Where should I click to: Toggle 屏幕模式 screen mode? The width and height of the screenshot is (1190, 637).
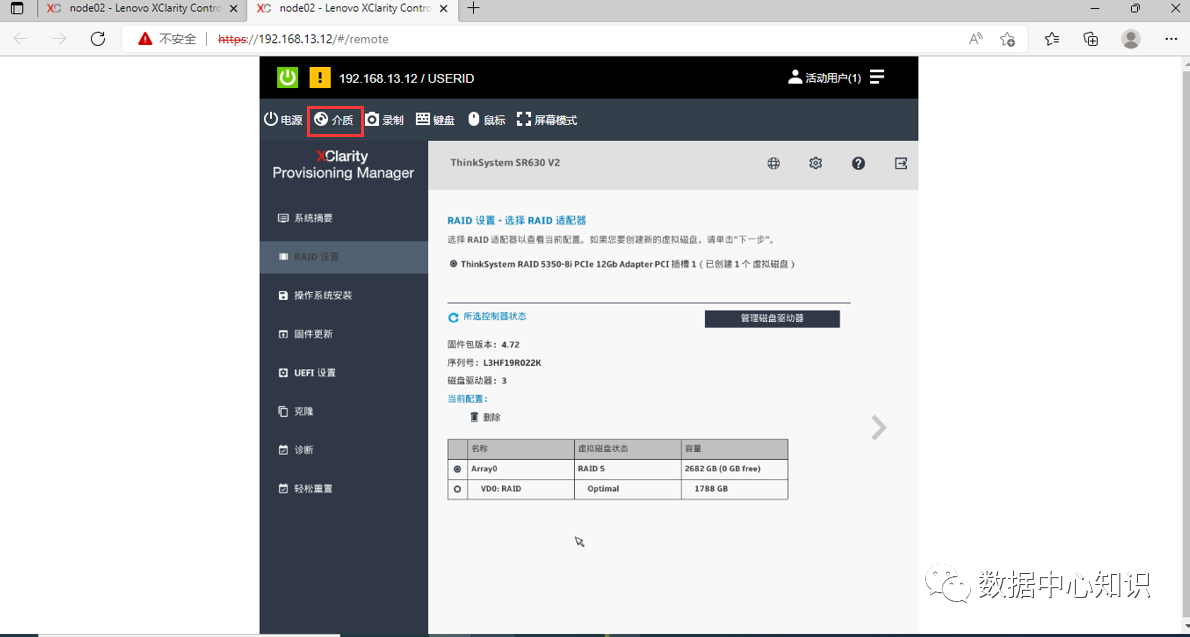point(547,120)
